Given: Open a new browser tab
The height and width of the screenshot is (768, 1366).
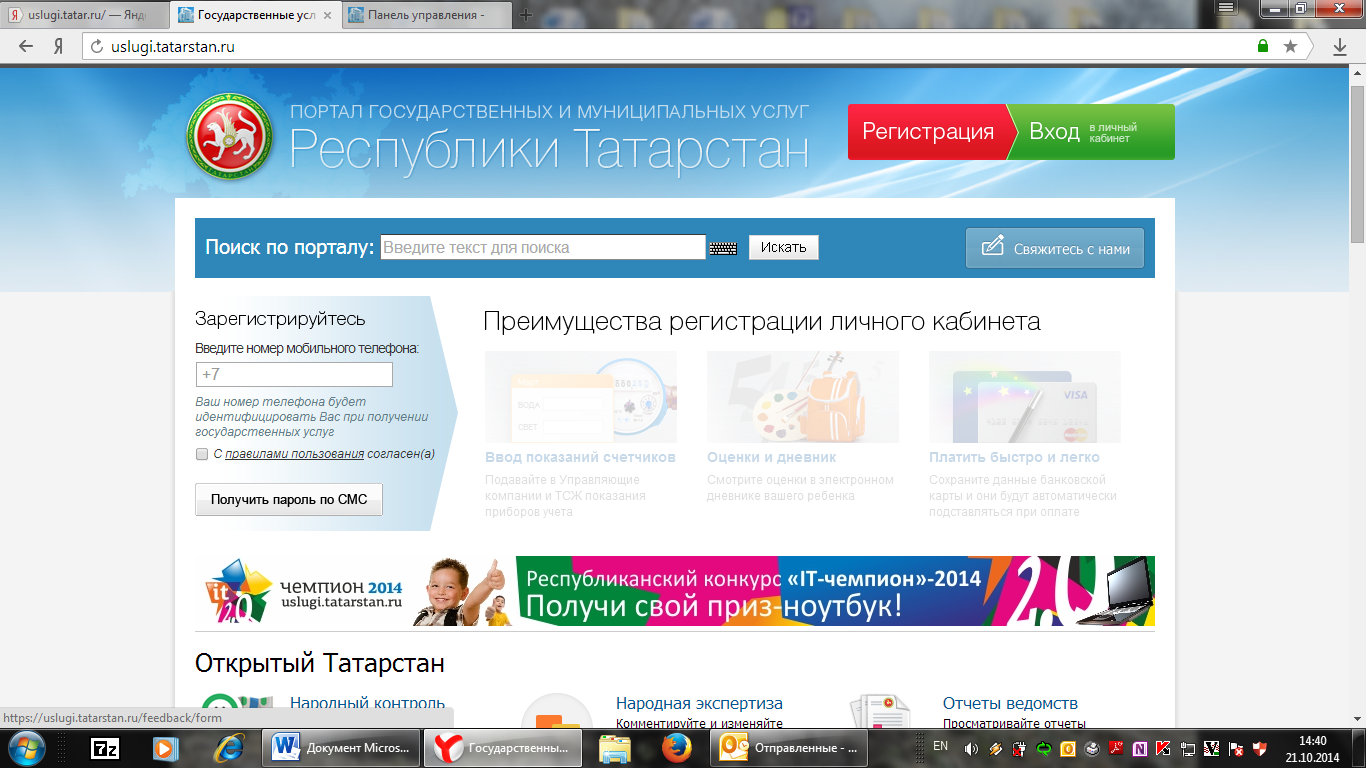Looking at the screenshot, I should click(526, 15).
